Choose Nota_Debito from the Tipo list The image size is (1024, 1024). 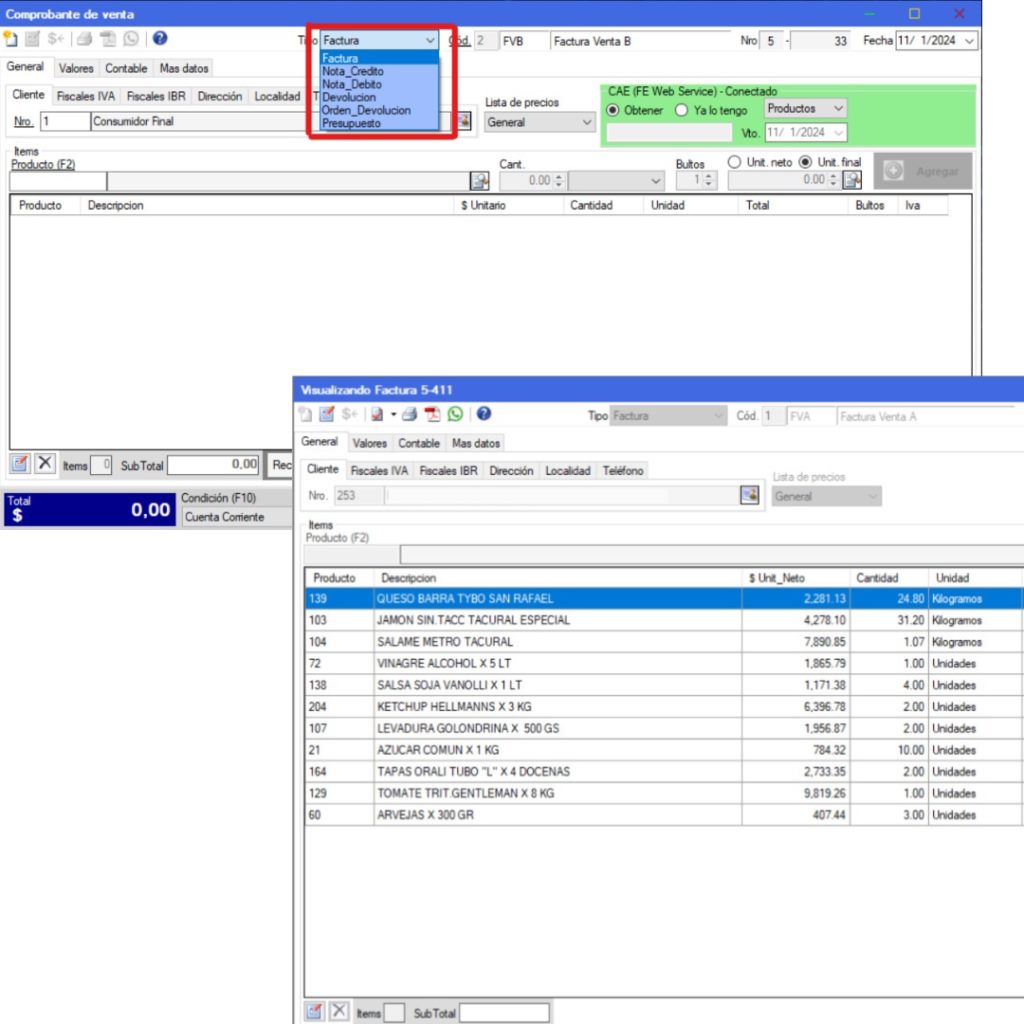click(351, 84)
